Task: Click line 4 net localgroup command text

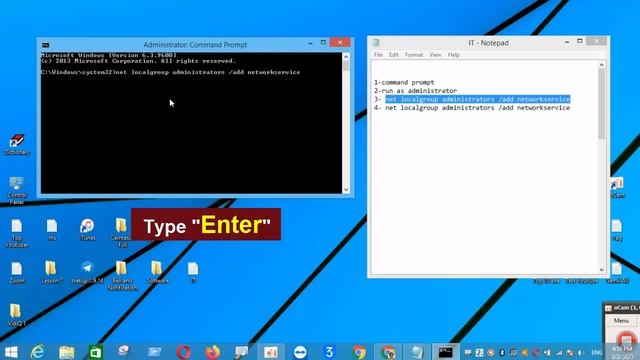Action: 478,108
